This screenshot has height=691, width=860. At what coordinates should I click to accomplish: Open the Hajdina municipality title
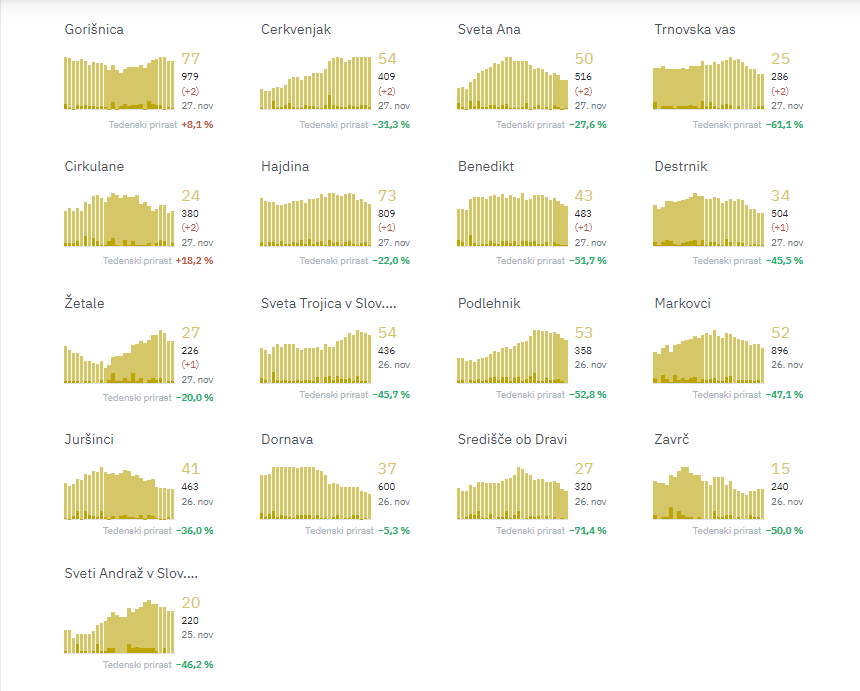coord(285,167)
